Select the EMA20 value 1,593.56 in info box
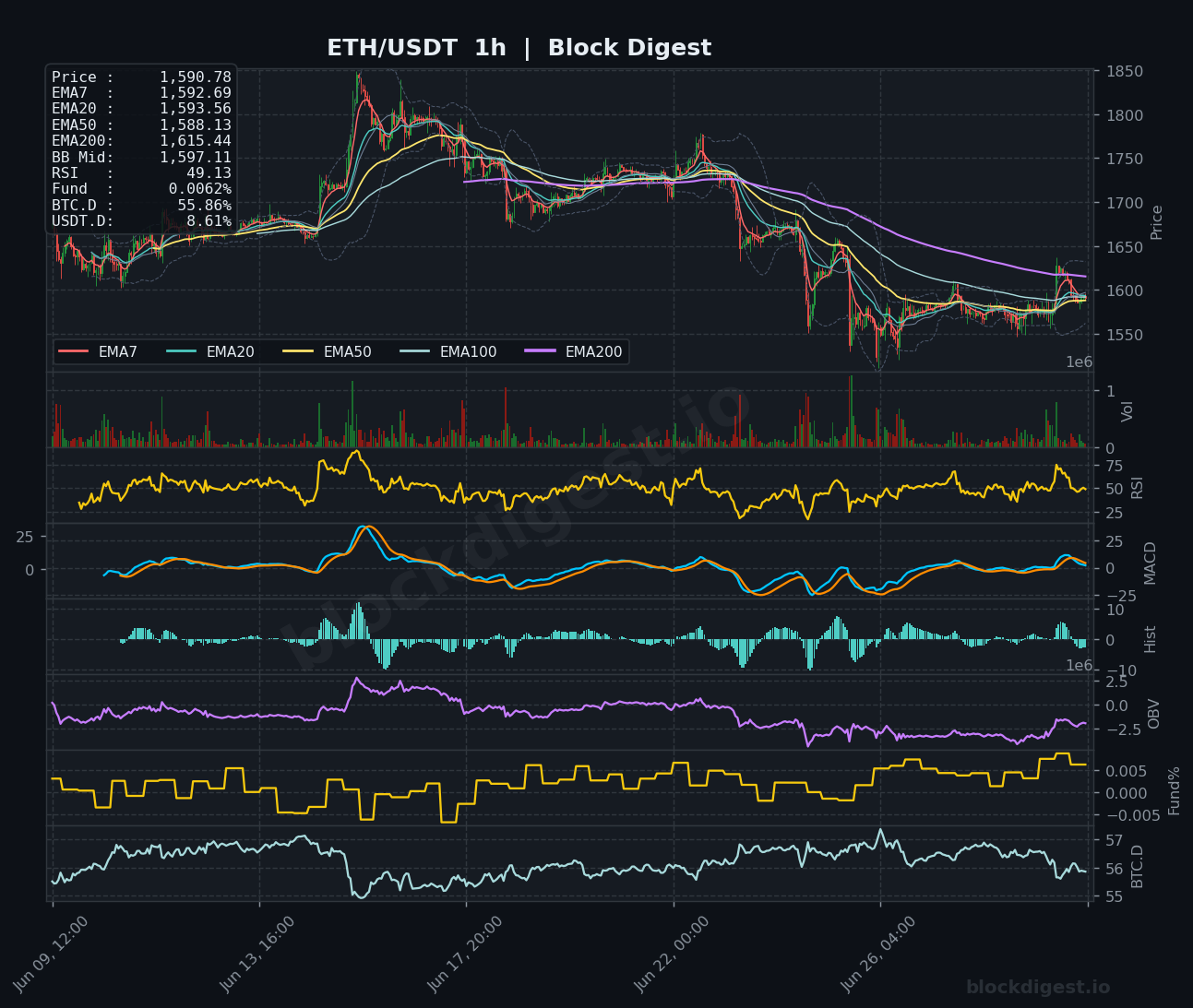 tap(196, 109)
